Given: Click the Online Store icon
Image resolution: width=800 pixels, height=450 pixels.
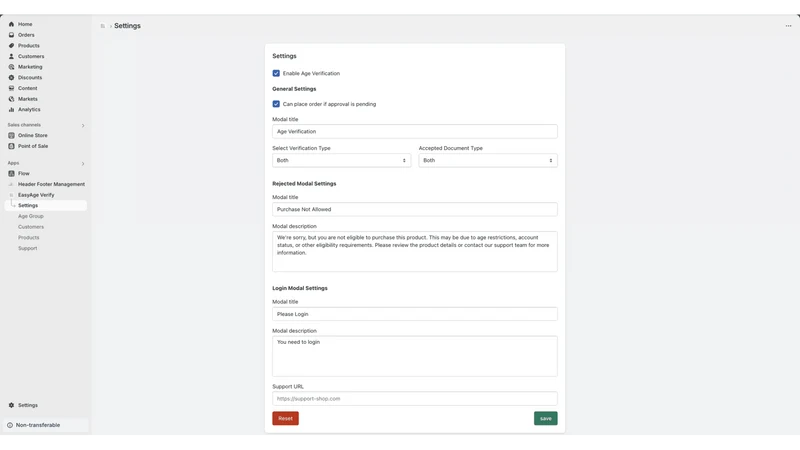Looking at the screenshot, I should [11, 135].
